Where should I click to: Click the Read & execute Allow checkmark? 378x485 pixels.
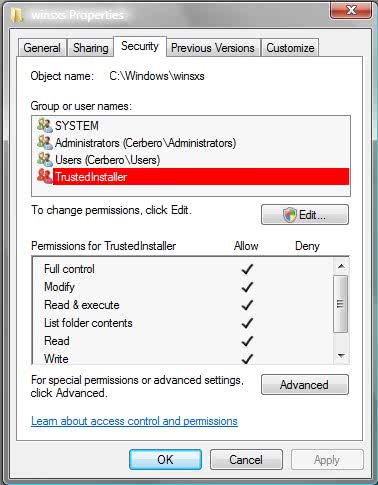[x=247, y=305]
